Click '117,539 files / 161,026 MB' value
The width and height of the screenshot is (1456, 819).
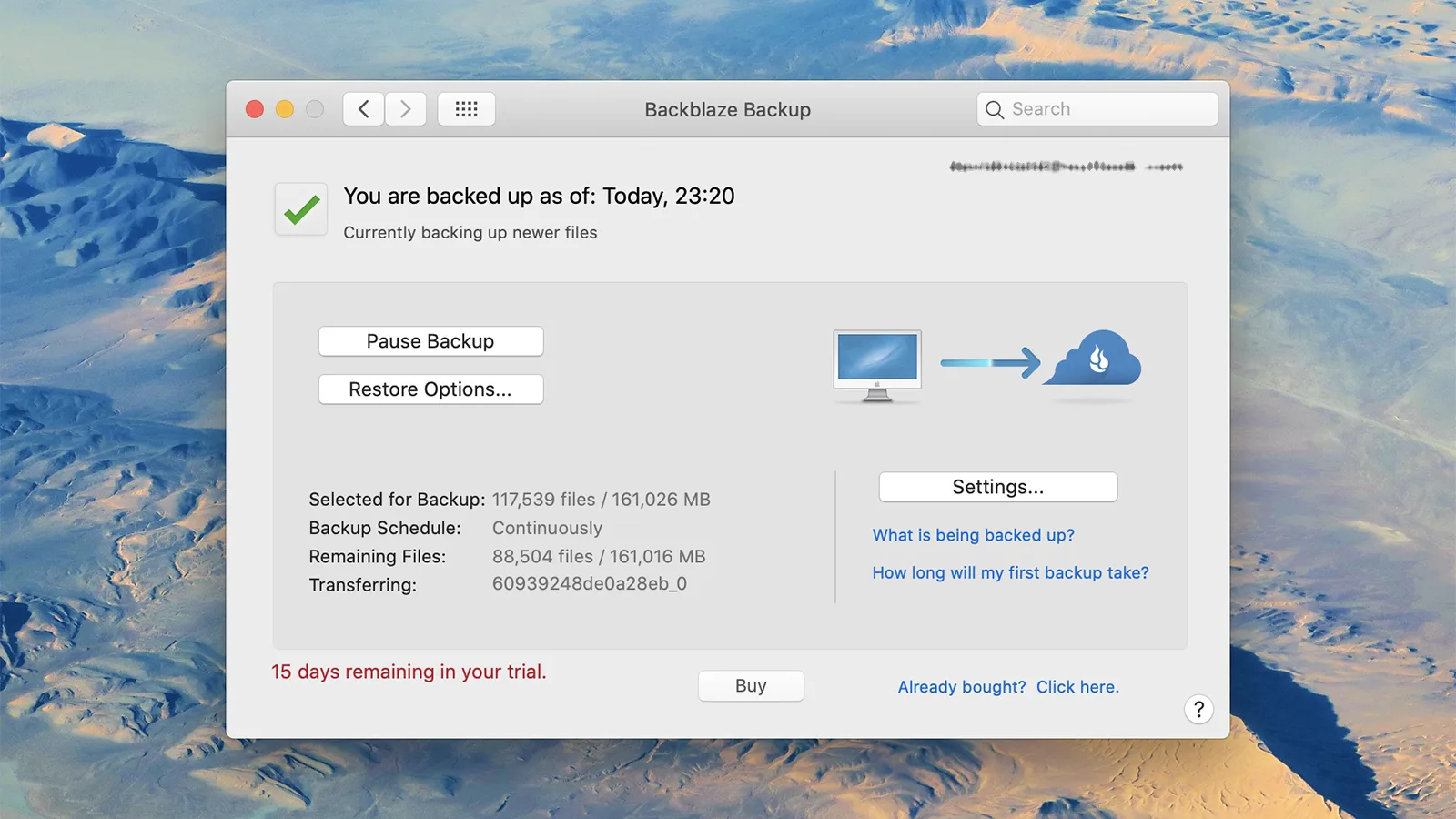602,500
